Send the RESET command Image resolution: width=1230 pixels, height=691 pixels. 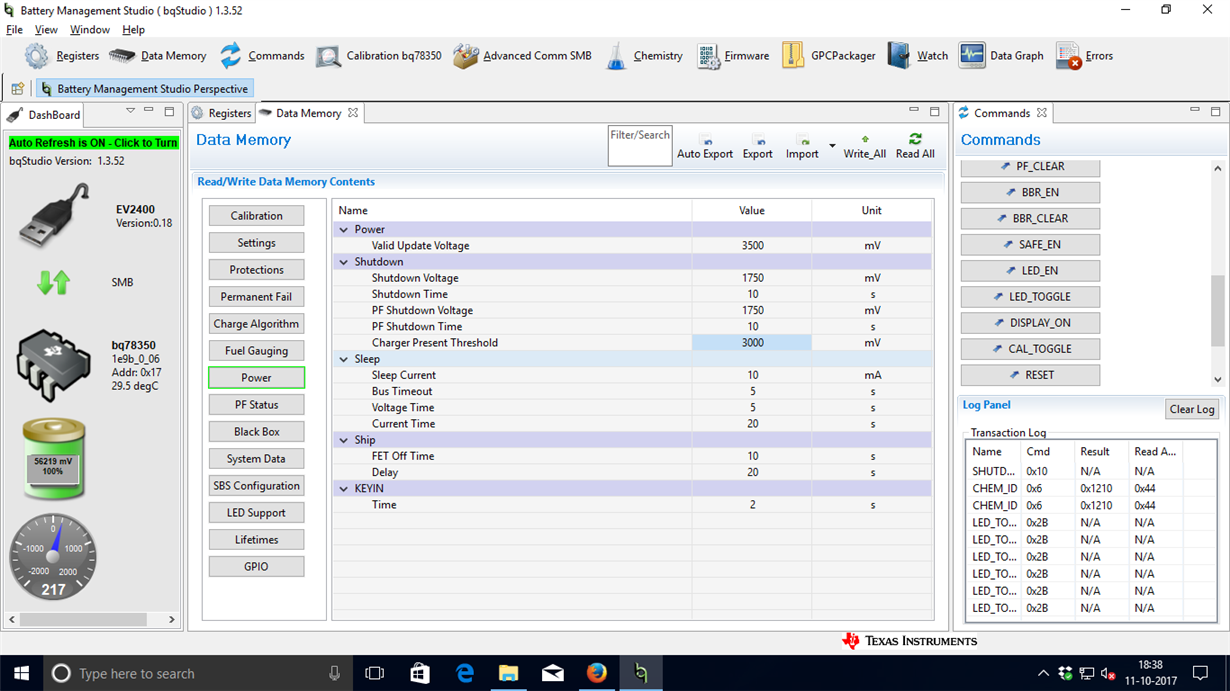pyautogui.click(x=1030, y=375)
